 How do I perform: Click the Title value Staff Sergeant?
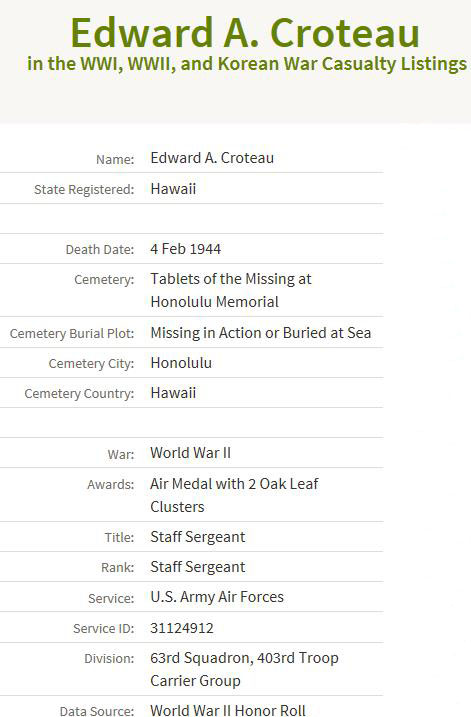198,537
